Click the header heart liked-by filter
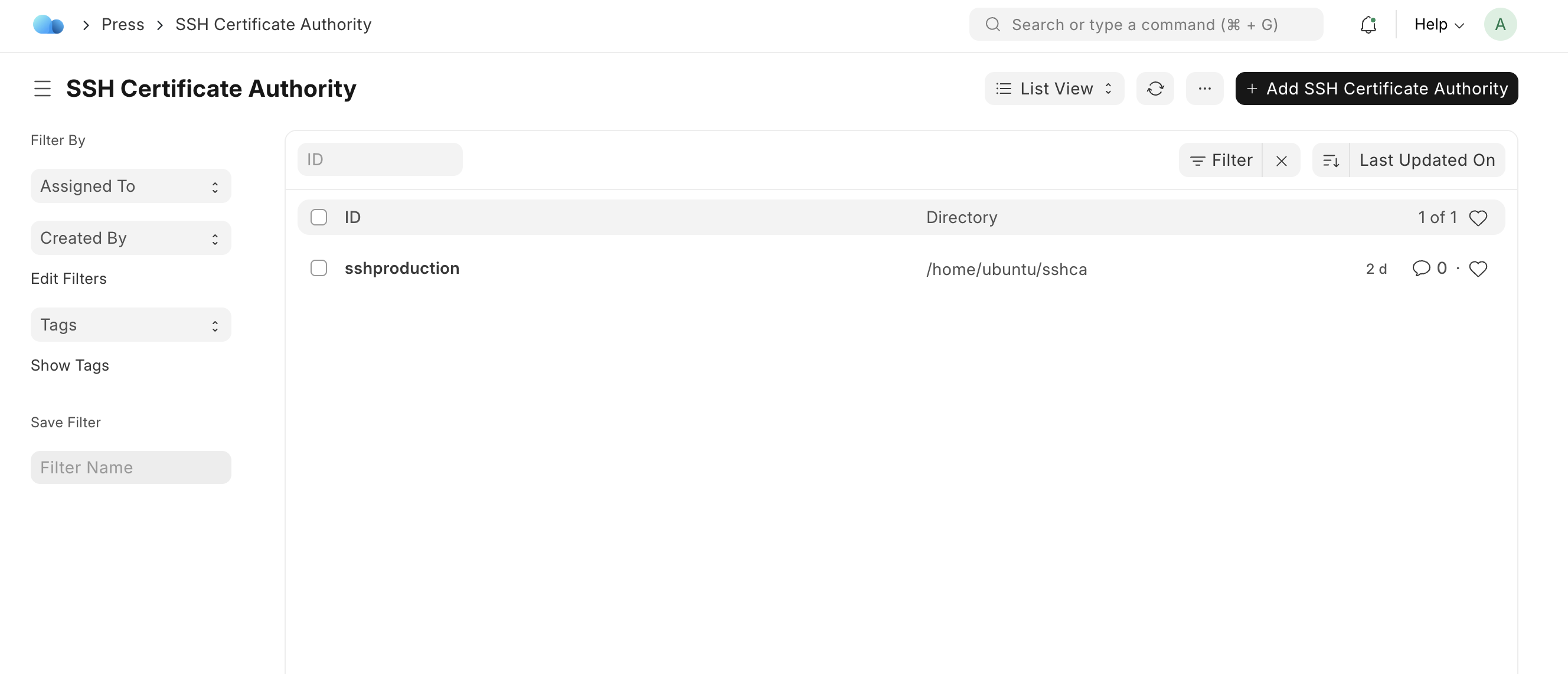Image resolution: width=1568 pixels, height=674 pixels. click(x=1478, y=218)
